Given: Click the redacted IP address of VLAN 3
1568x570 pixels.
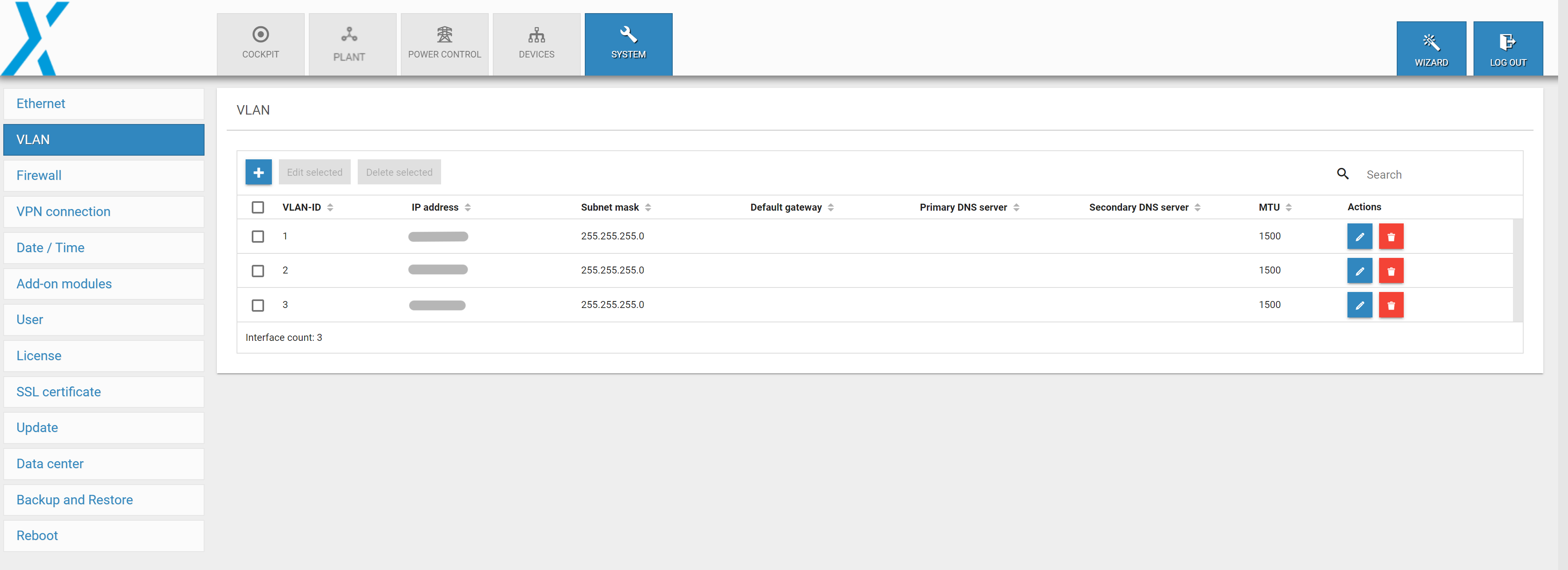Looking at the screenshot, I should (x=437, y=305).
